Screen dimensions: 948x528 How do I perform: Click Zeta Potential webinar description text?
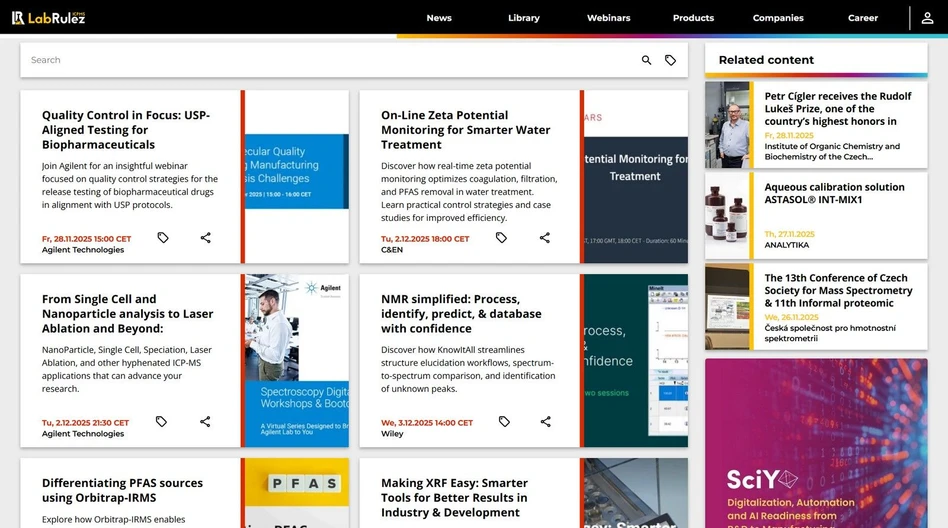[469, 192]
